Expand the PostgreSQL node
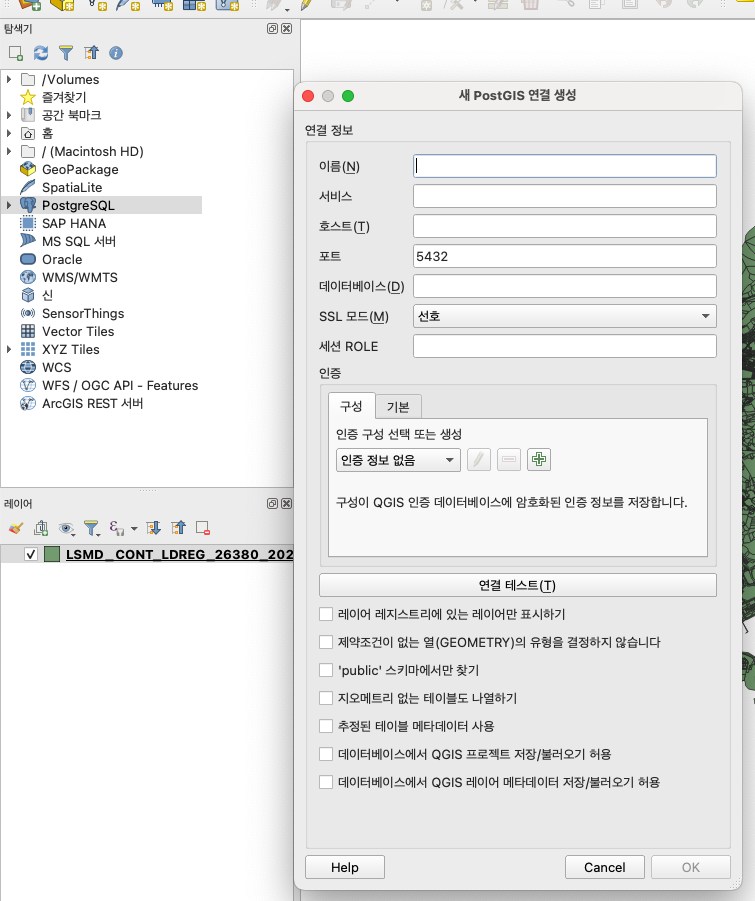 point(9,205)
